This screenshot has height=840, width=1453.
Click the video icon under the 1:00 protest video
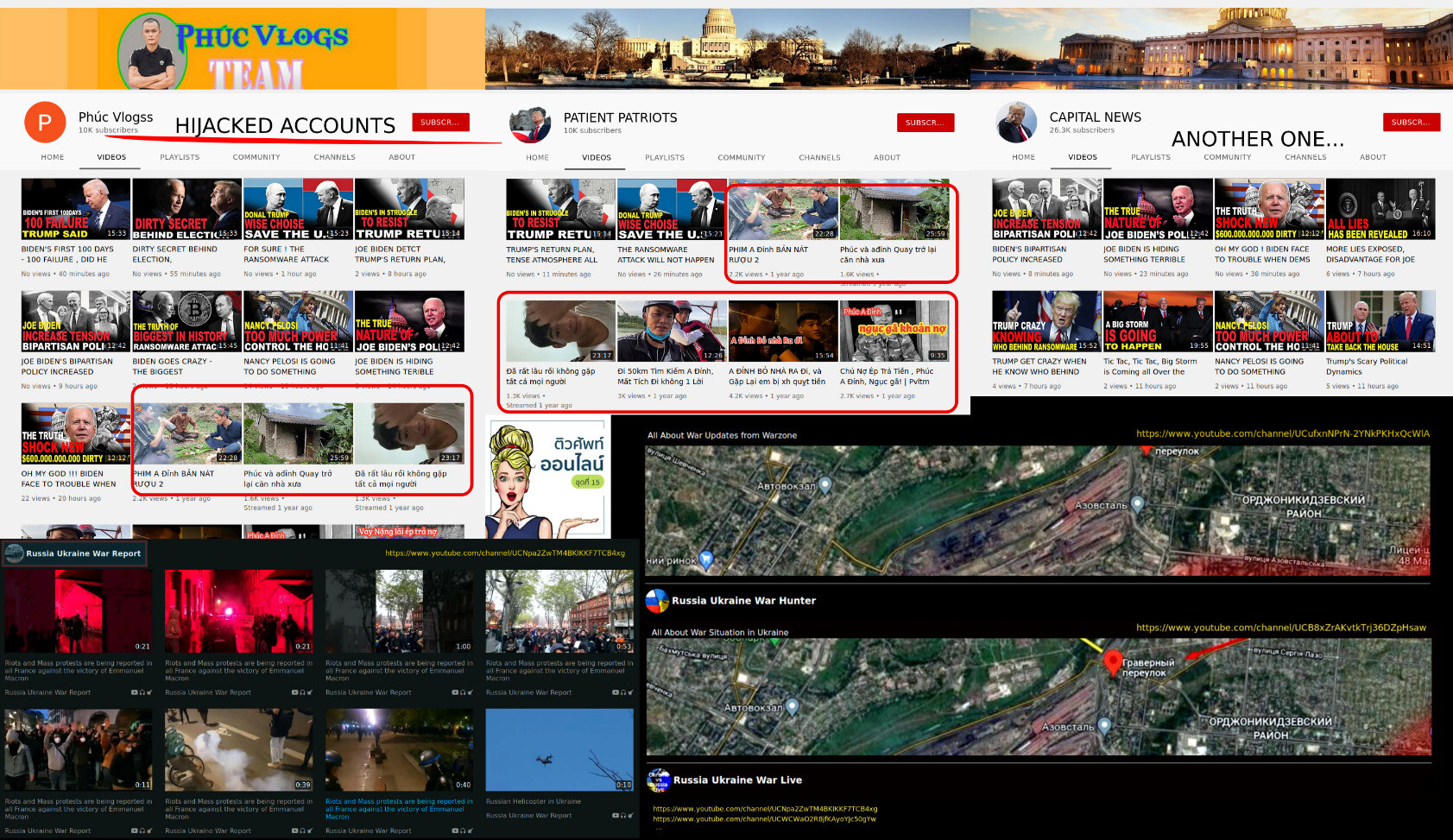(455, 692)
